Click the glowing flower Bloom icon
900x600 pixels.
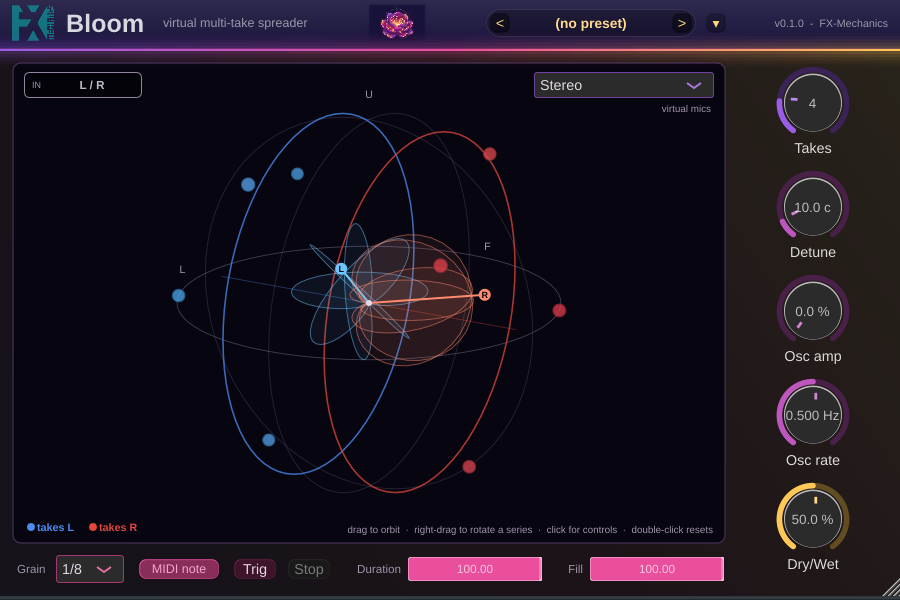(x=397, y=24)
